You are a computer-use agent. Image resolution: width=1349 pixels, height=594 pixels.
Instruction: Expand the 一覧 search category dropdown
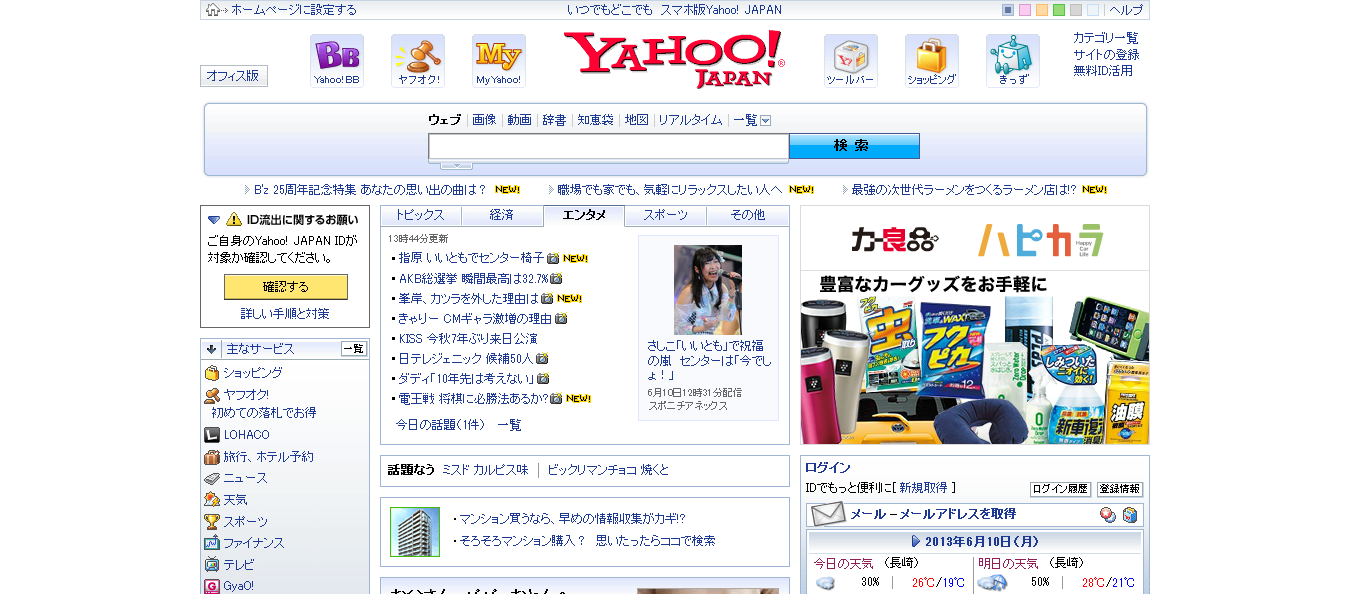coord(766,121)
